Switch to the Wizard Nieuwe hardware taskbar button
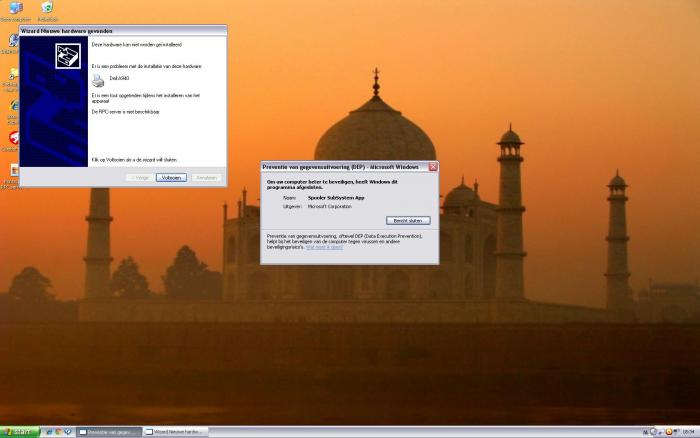Screen dimensions: 700x438 coord(176,432)
